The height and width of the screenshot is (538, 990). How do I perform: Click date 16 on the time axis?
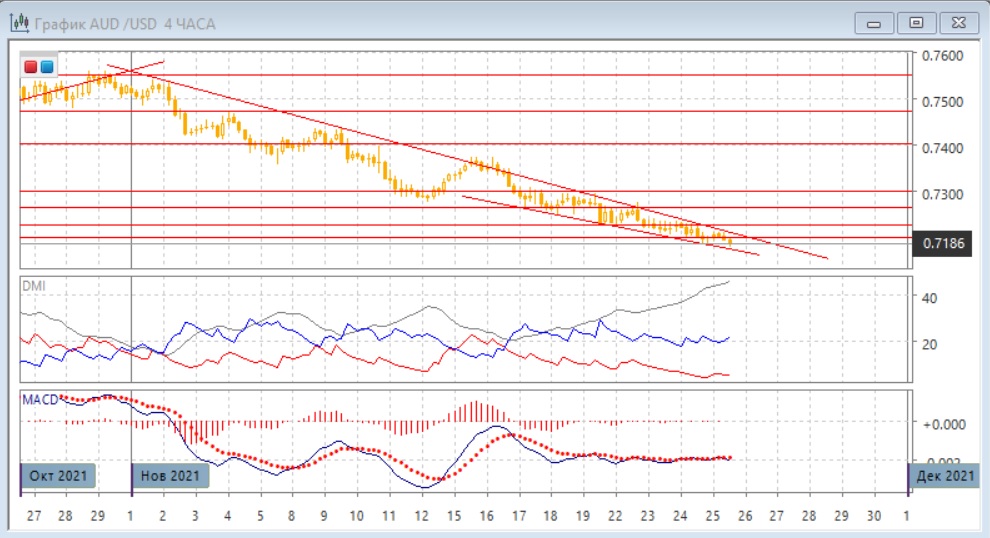486,516
